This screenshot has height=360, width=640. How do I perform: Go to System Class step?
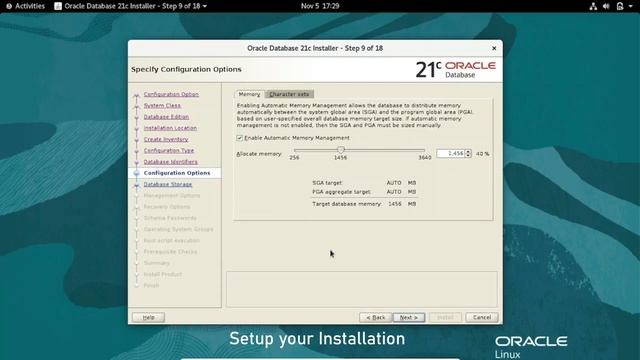pyautogui.click(x=162, y=106)
